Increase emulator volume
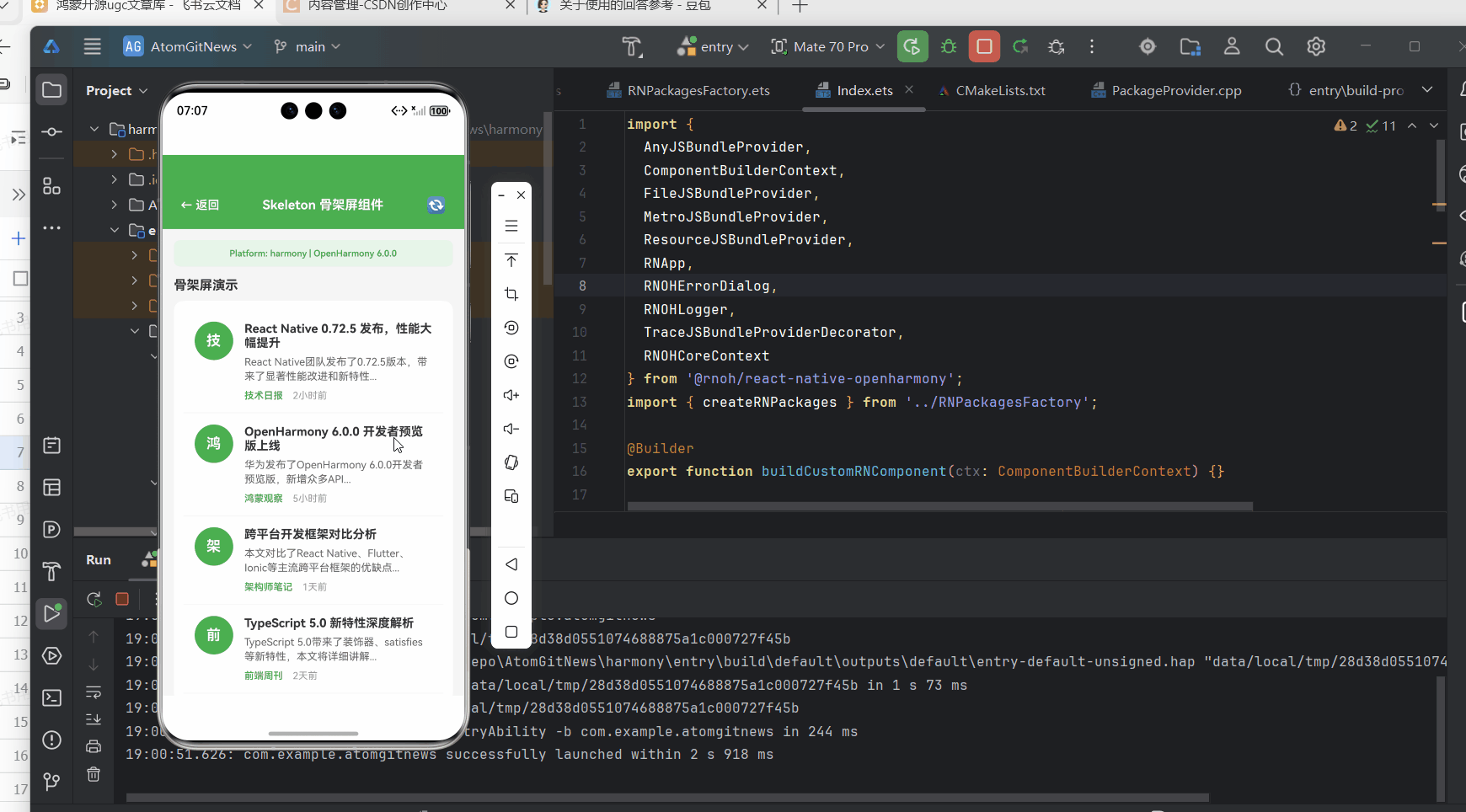The width and height of the screenshot is (1466, 812). [511, 395]
